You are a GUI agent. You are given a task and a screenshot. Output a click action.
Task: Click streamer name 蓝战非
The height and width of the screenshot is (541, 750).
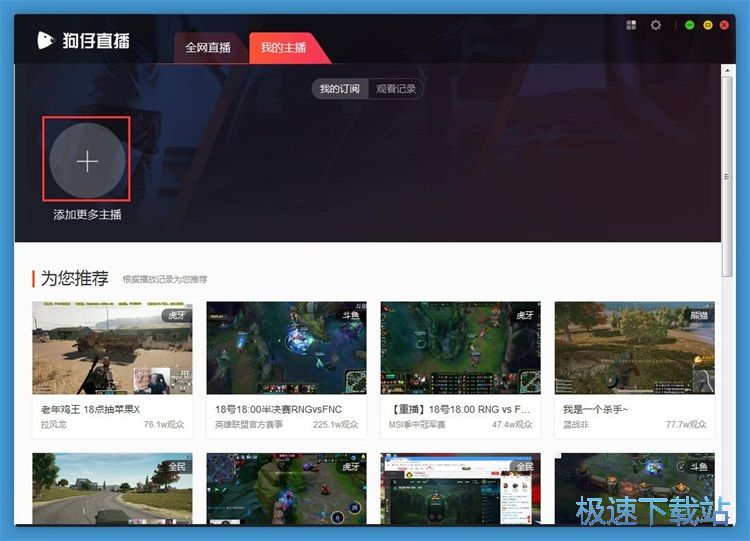[576, 424]
